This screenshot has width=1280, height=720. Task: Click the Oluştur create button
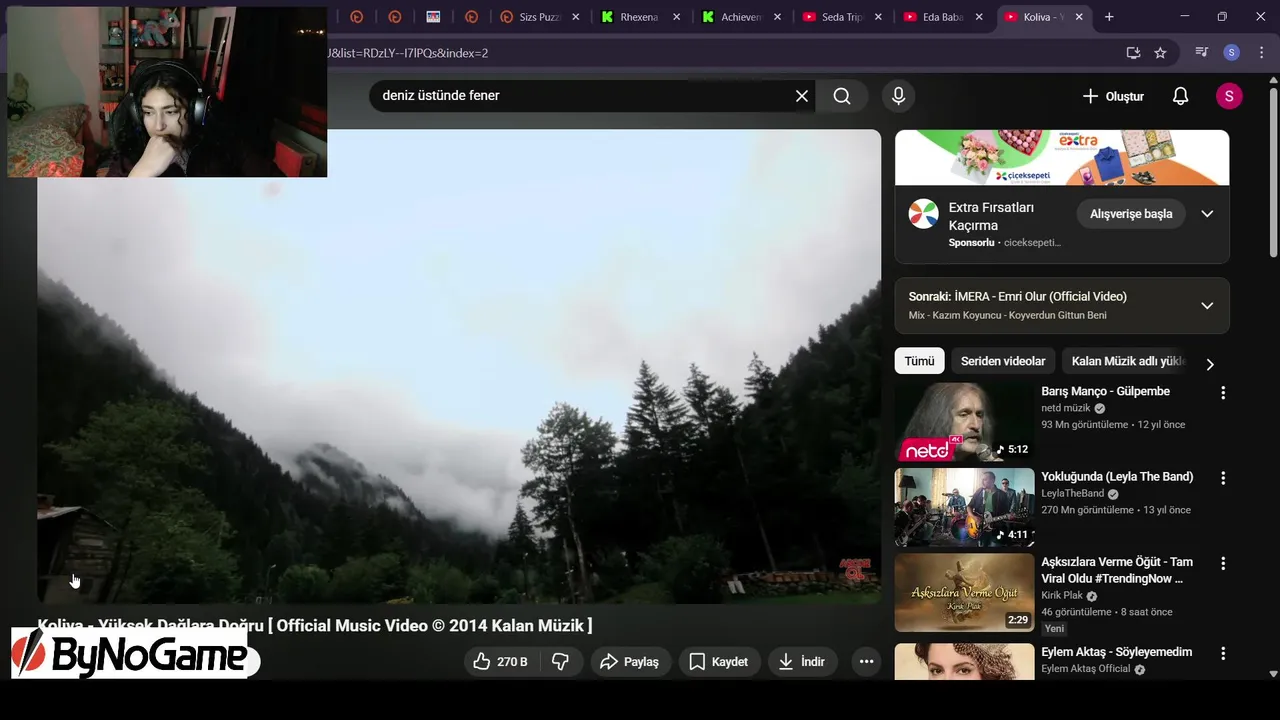pyautogui.click(x=1113, y=96)
